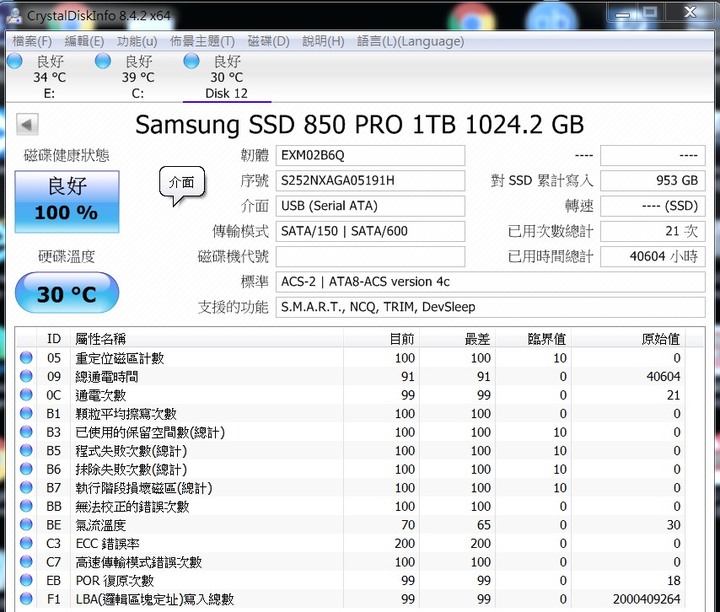Viewport: 720px width, 612px height.
Task: Click status orb of attribute 05 row
Action: (26, 358)
